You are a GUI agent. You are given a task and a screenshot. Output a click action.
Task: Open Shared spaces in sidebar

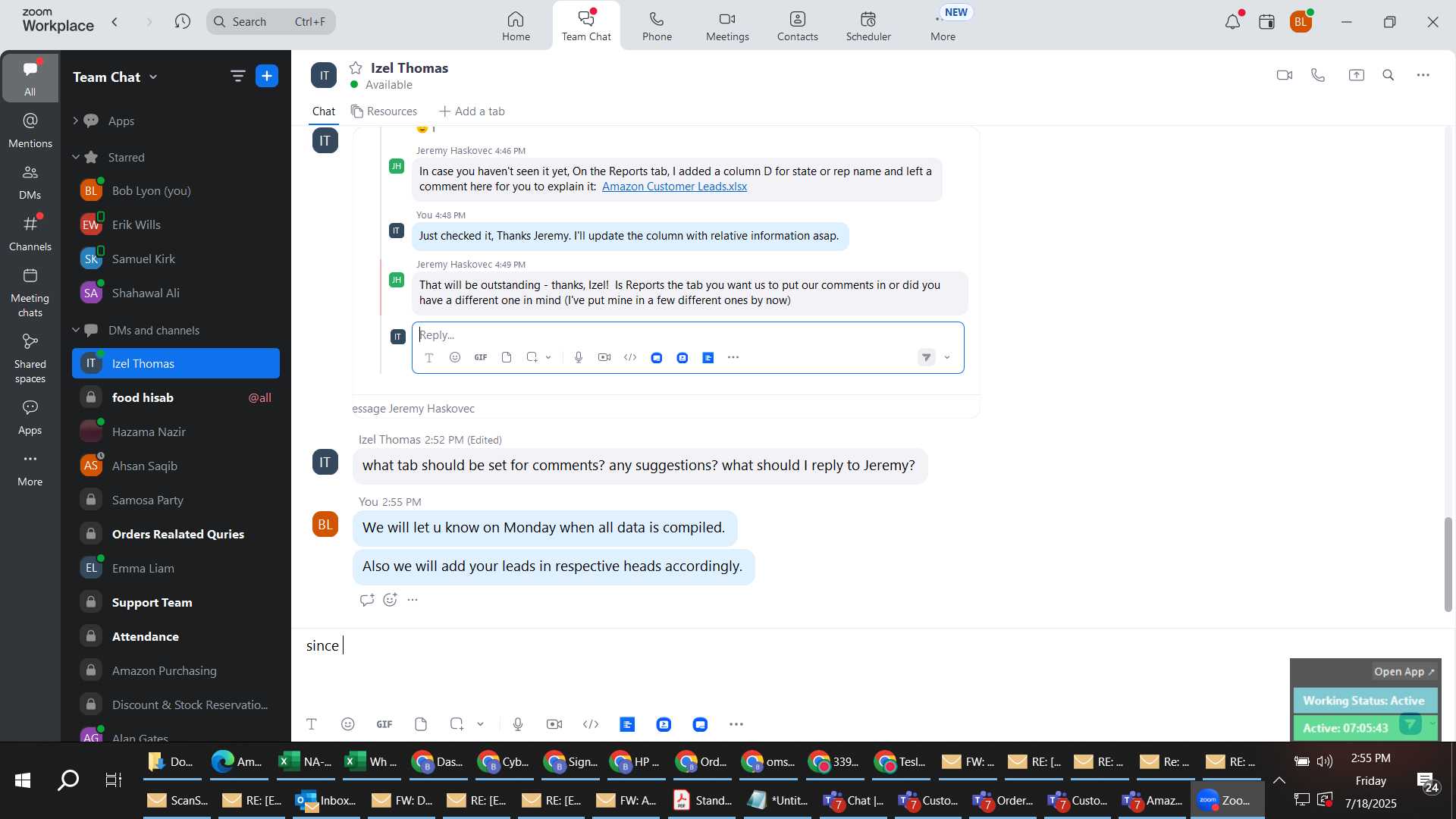pyautogui.click(x=30, y=359)
